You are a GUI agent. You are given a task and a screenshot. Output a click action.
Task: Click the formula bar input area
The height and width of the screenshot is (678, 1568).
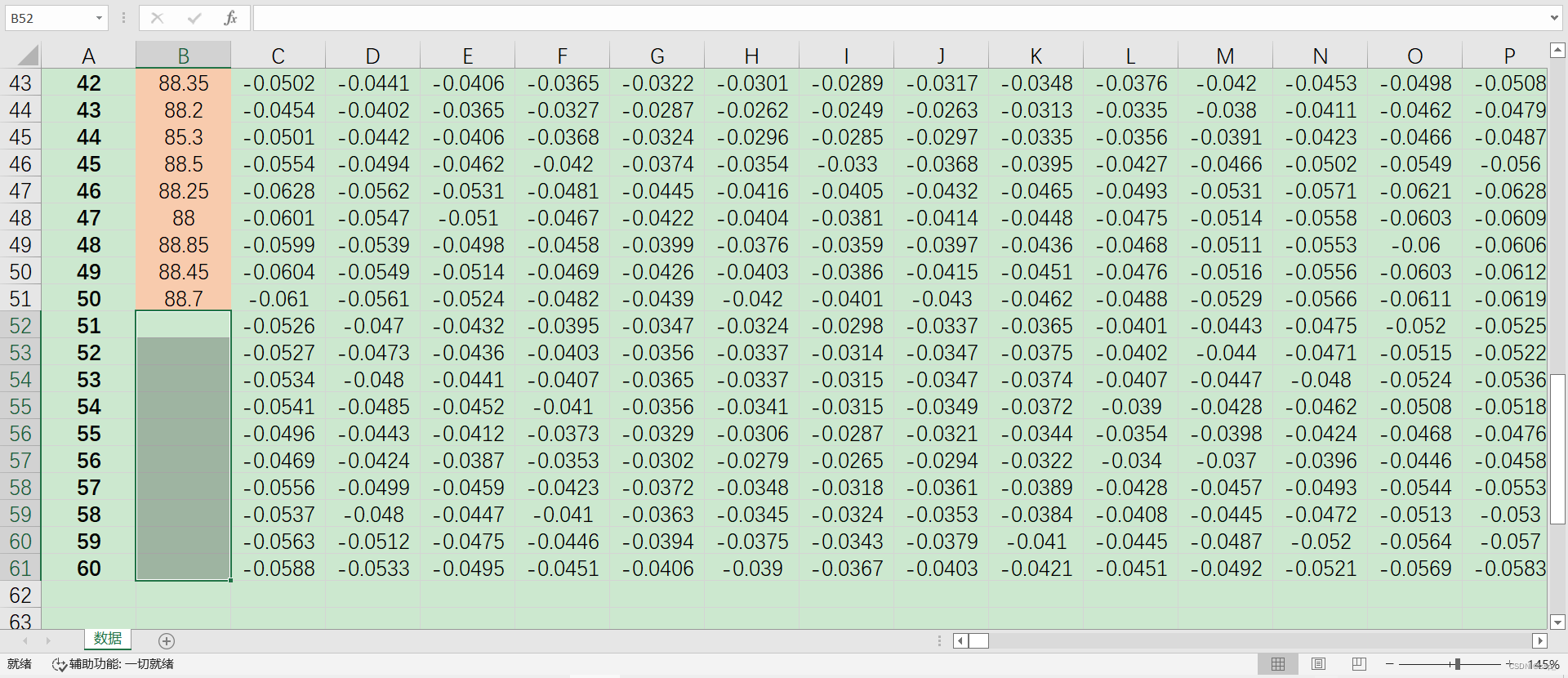coord(898,18)
